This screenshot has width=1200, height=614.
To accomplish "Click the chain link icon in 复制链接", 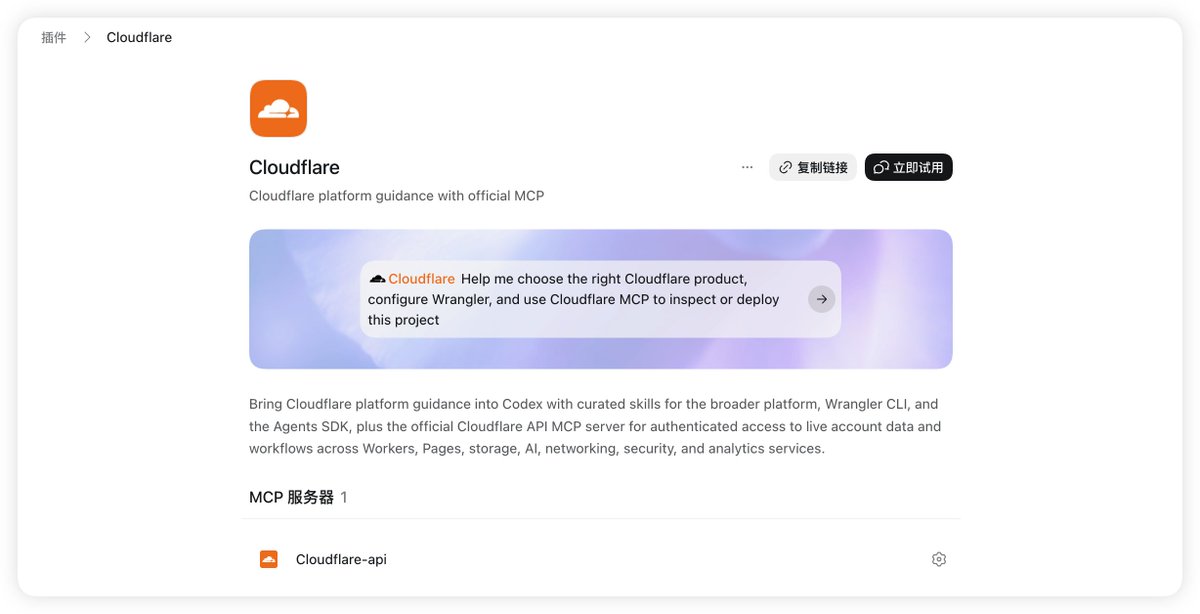I will pos(786,167).
